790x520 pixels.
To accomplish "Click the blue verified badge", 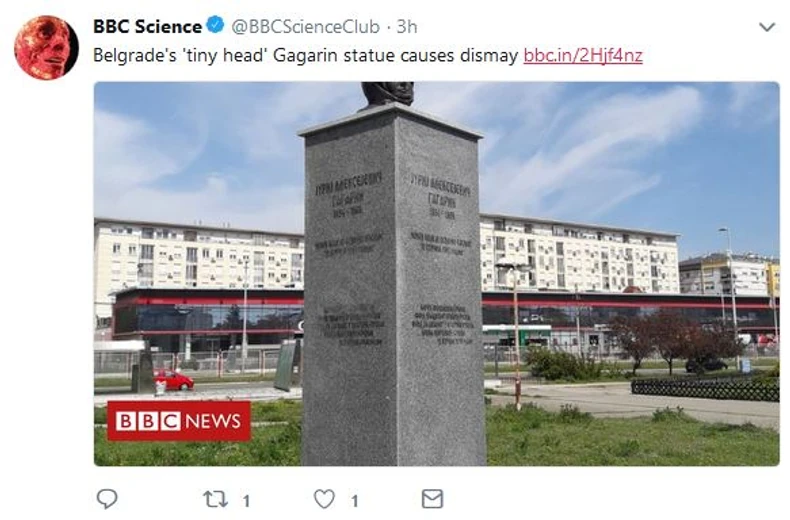I will point(218,27).
